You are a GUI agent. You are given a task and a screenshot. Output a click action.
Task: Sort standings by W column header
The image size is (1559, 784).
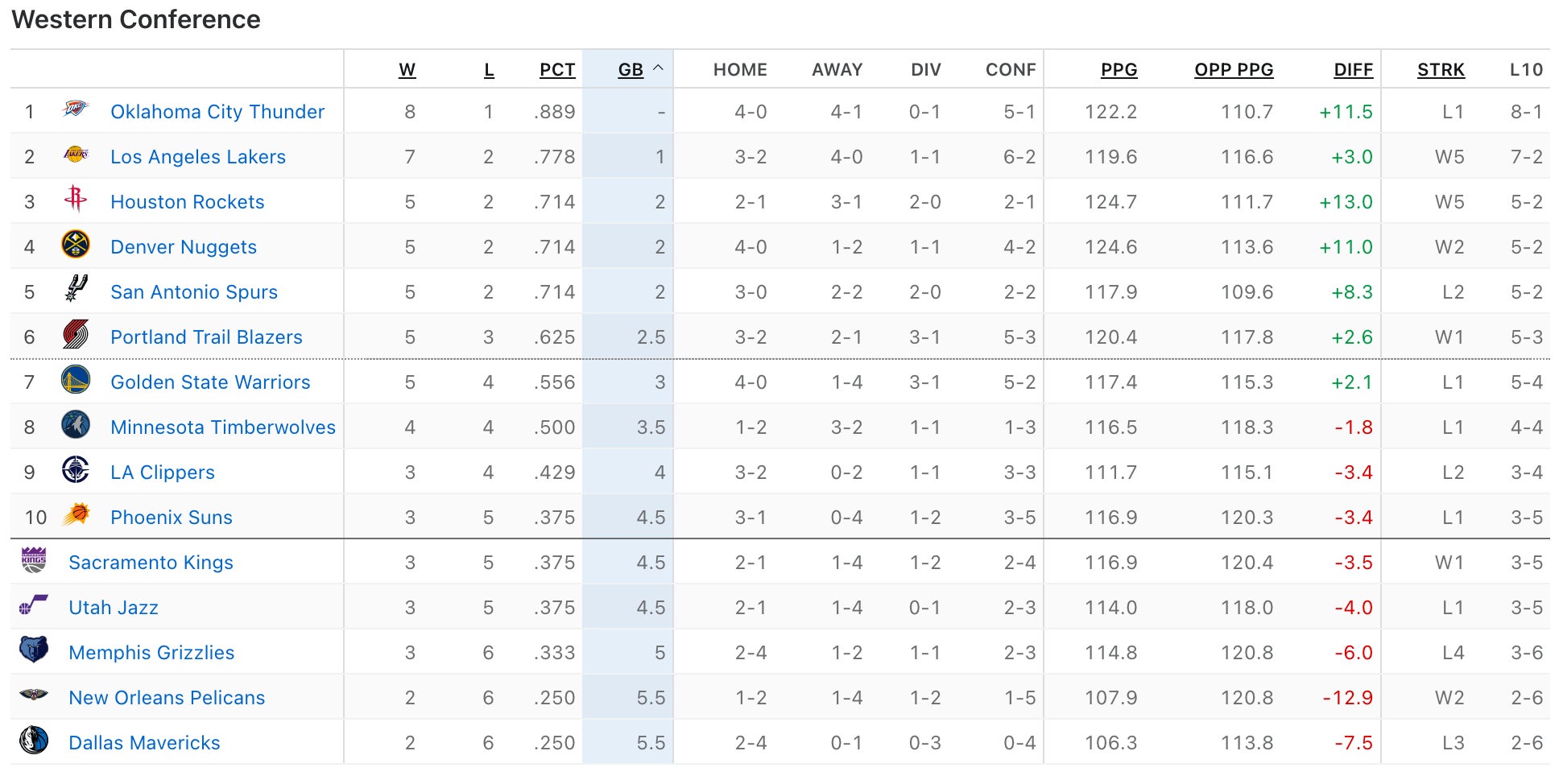point(407,70)
